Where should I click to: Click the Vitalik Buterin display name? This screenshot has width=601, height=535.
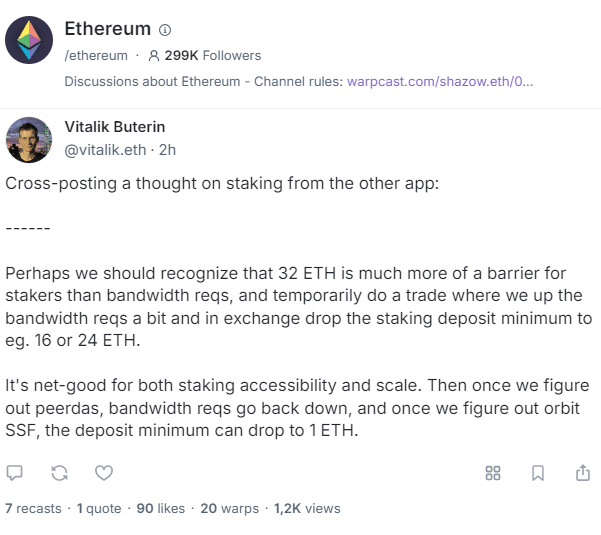(114, 127)
